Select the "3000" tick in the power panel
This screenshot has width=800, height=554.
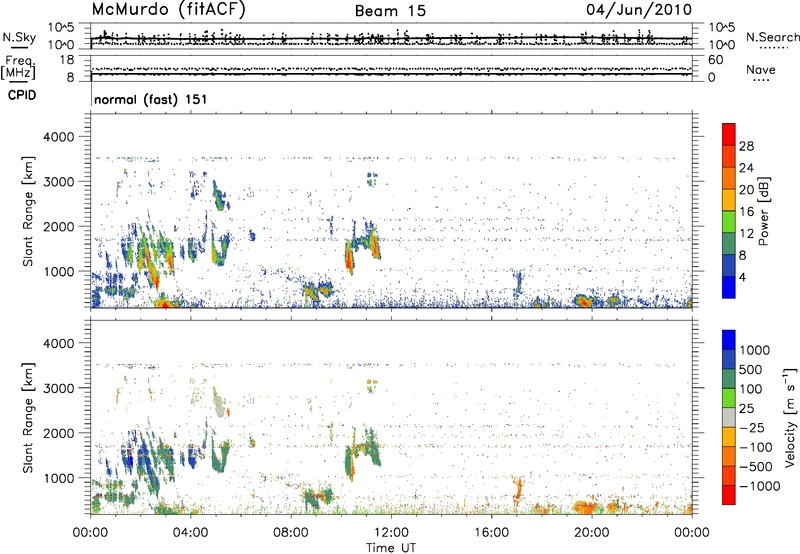[58, 182]
